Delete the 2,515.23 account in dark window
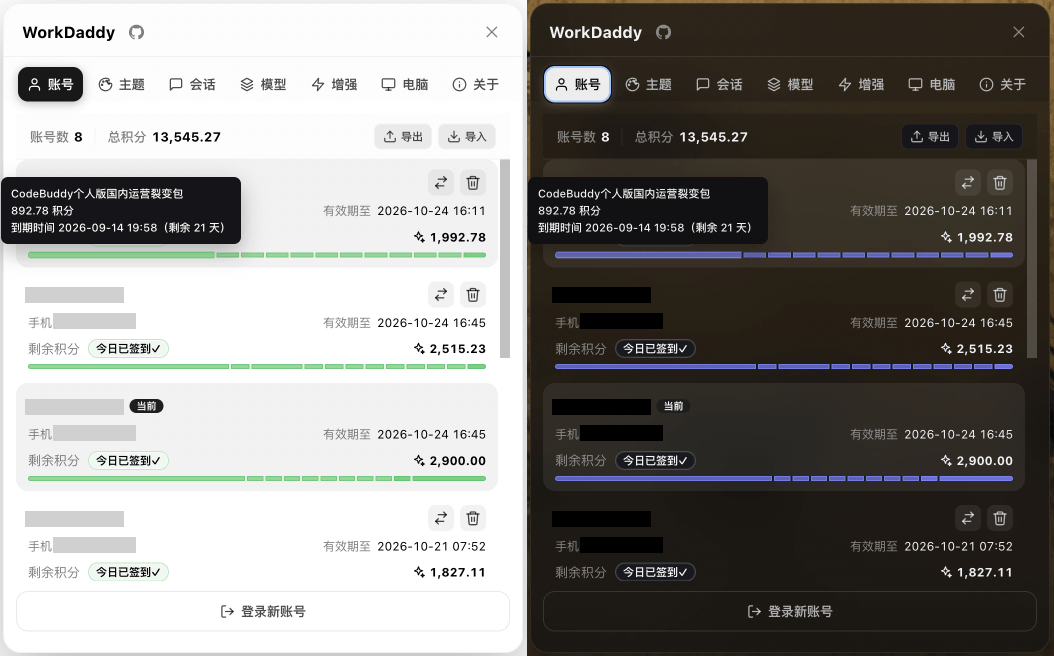Screen dimensions: 1054x656 click(x=1000, y=294)
